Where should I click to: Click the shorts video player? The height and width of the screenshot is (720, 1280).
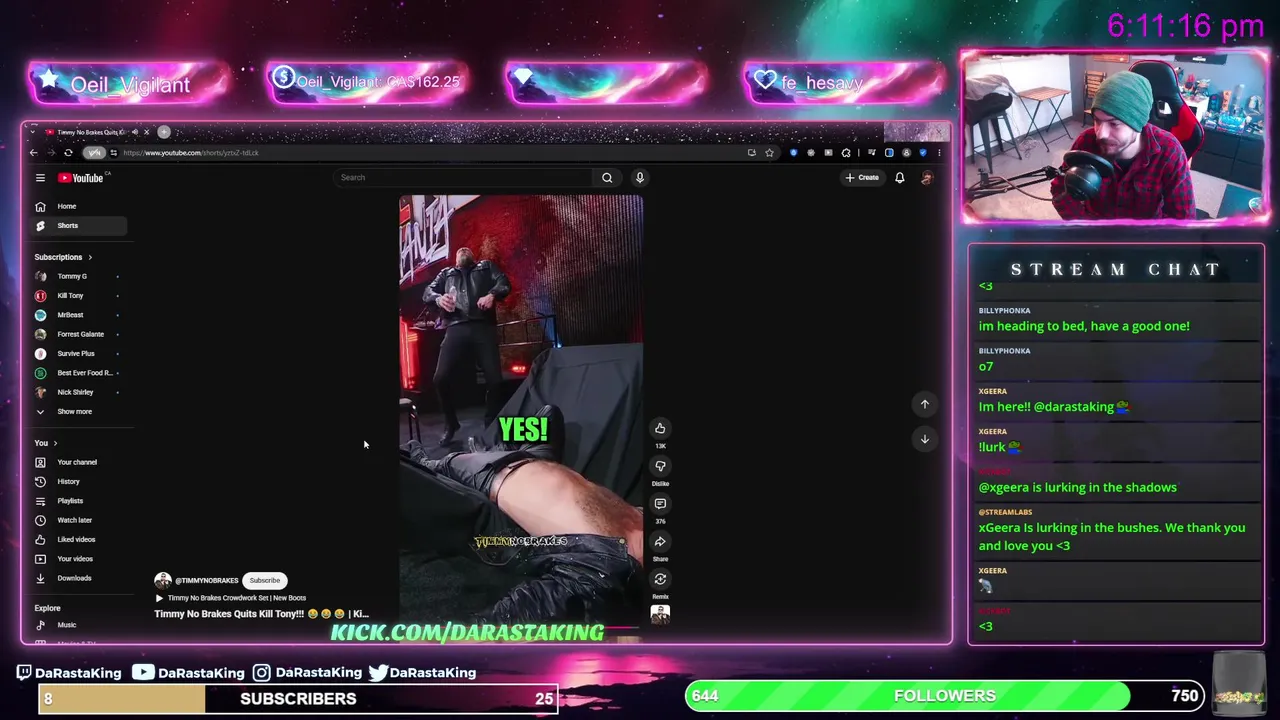pos(521,409)
